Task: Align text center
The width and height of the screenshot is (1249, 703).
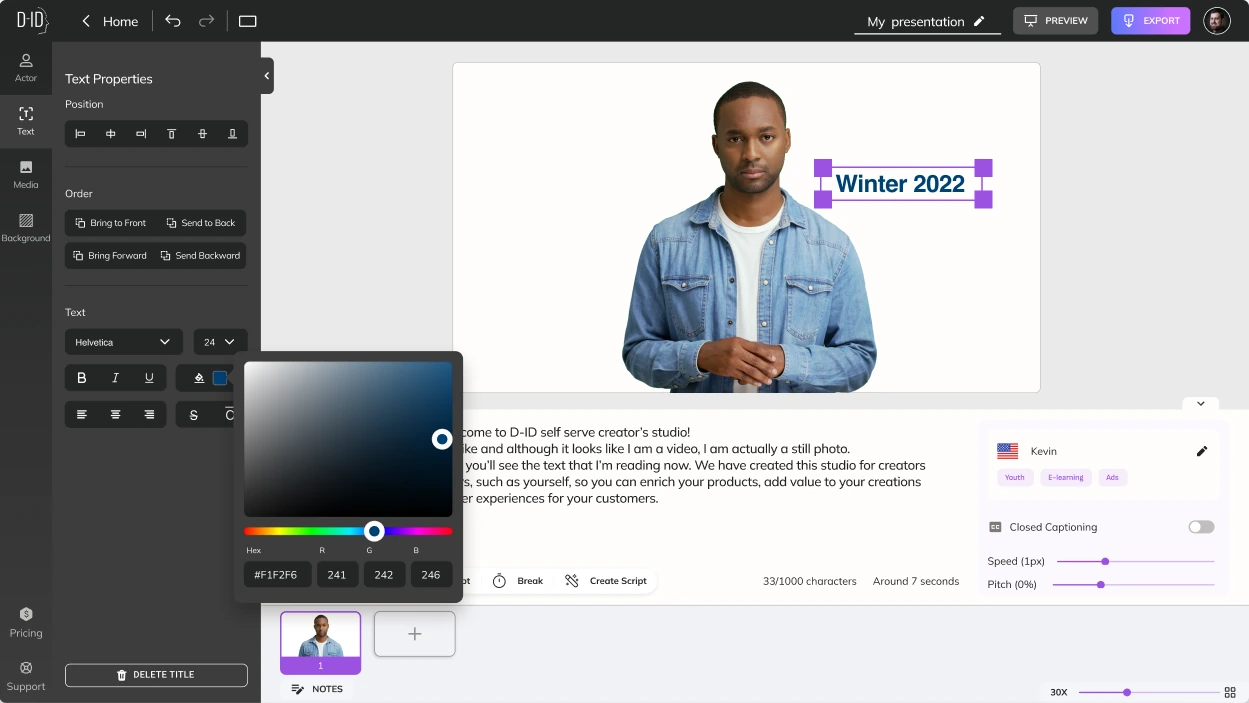Action: [x=116, y=414]
